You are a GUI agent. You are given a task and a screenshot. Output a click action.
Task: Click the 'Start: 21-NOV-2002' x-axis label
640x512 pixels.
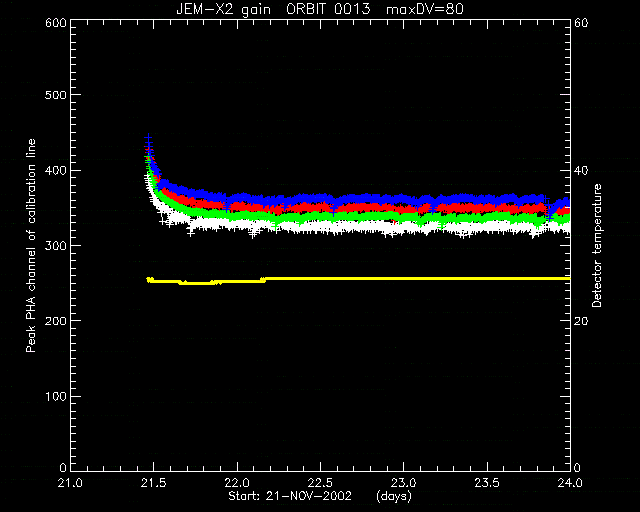[x=290, y=496]
